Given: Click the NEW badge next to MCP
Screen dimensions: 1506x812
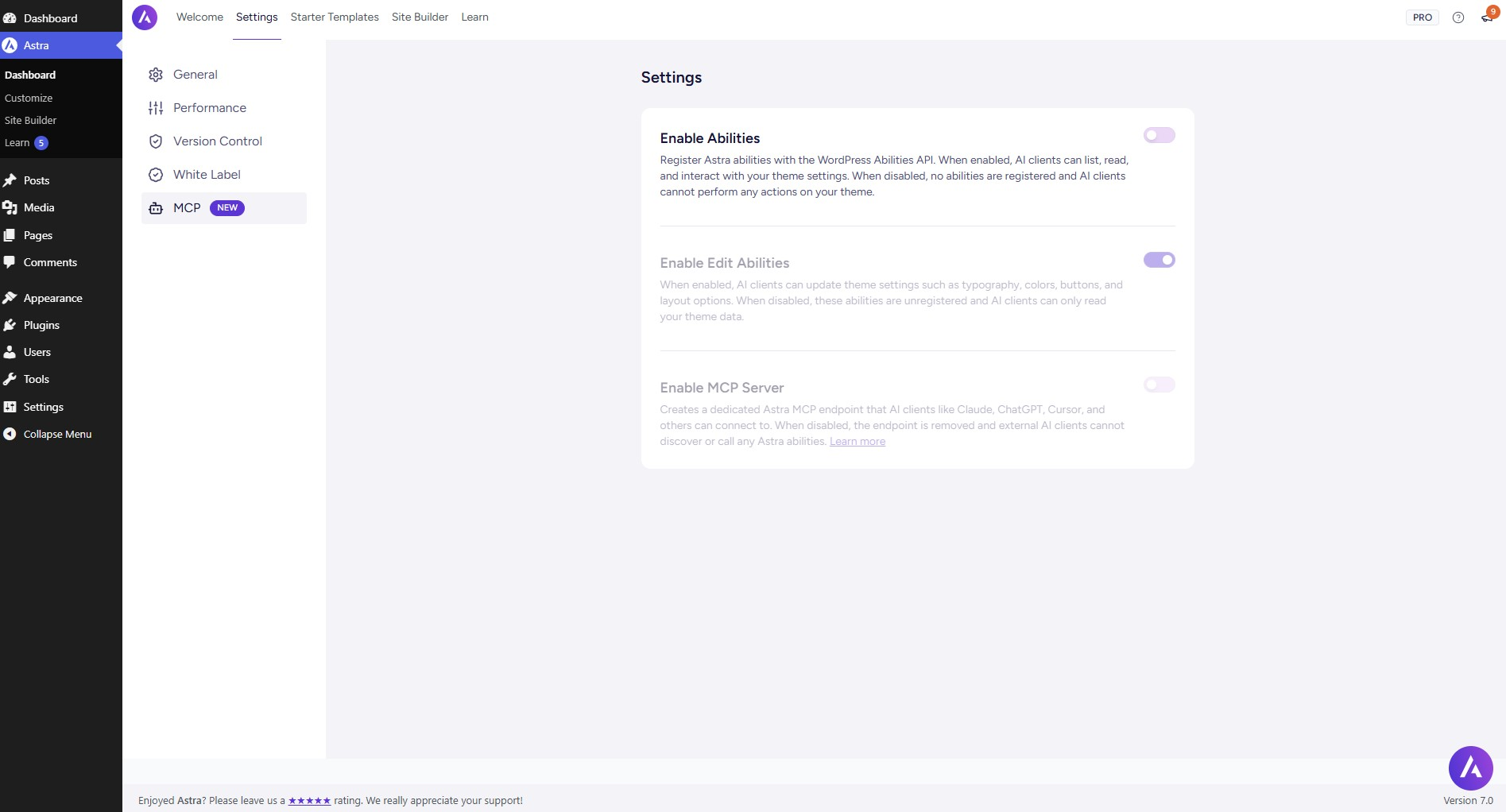Looking at the screenshot, I should (227, 208).
